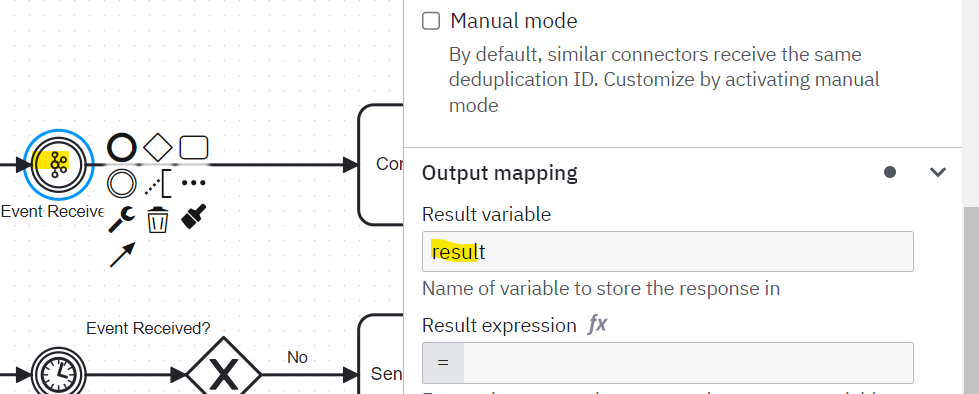Click 'Name of variable to store' hint
The height and width of the screenshot is (394, 979).
[601, 289]
